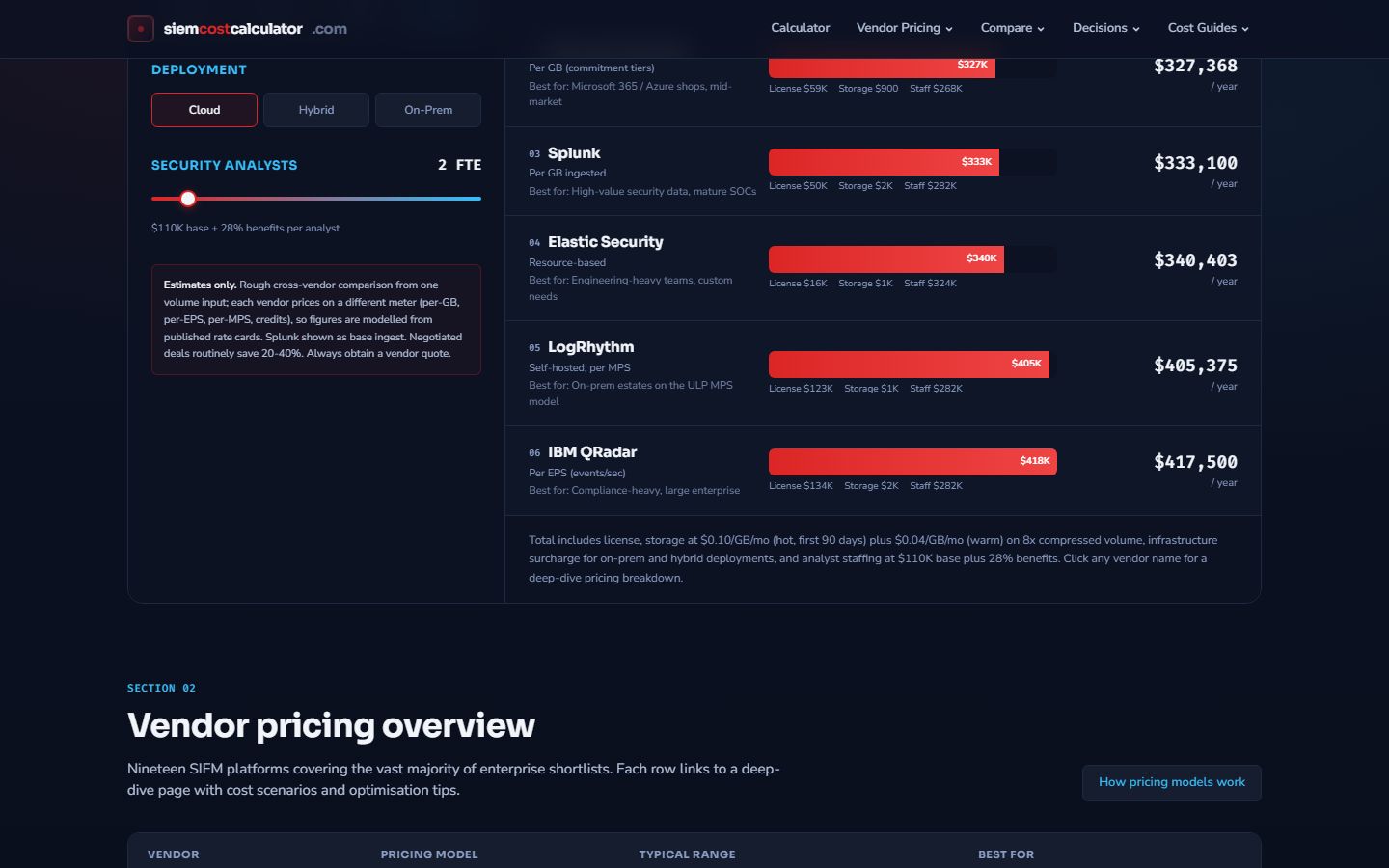
Task: Click 'Per GB ingested' under Splunk
Action: coord(567,174)
